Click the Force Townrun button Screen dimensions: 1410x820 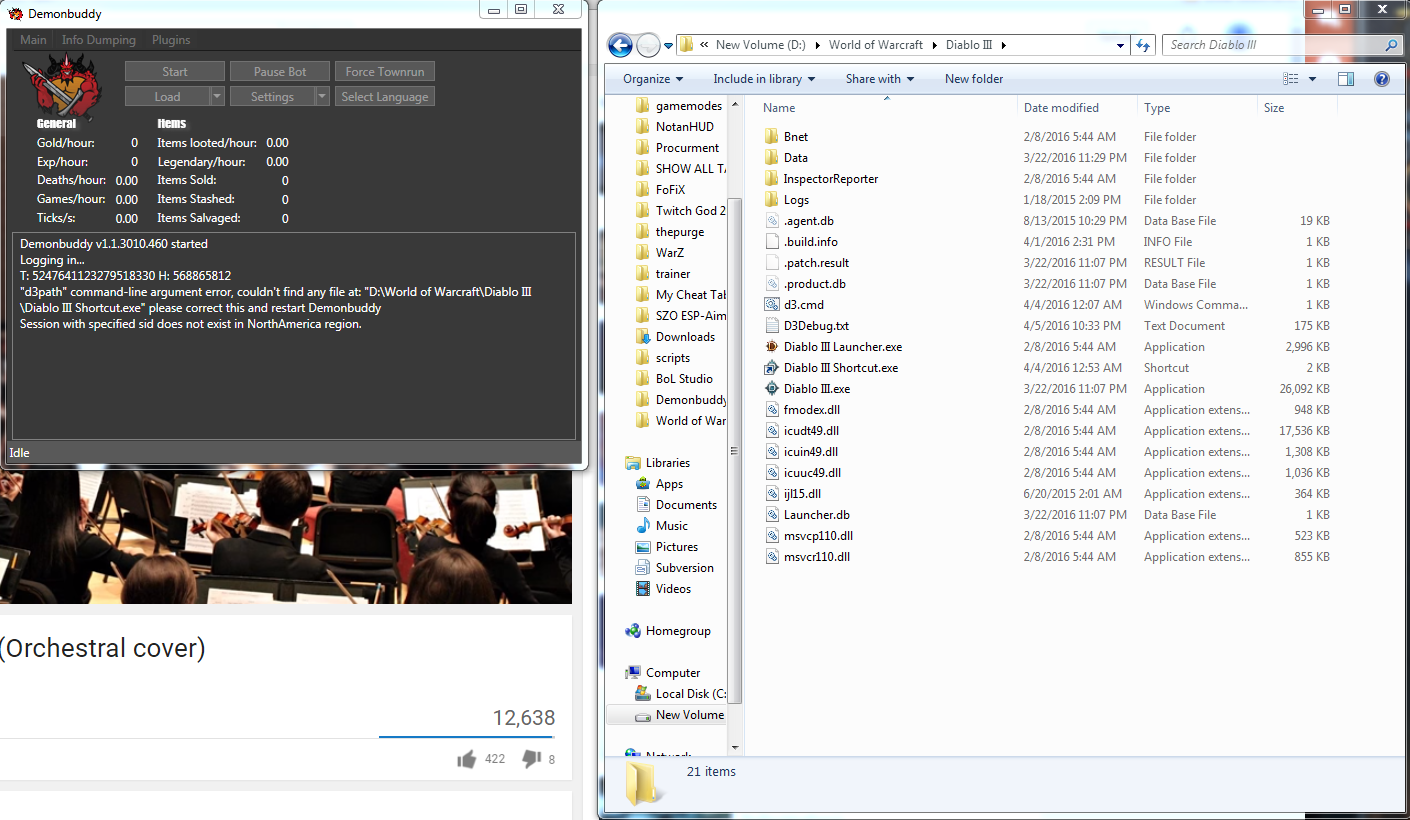coord(385,72)
